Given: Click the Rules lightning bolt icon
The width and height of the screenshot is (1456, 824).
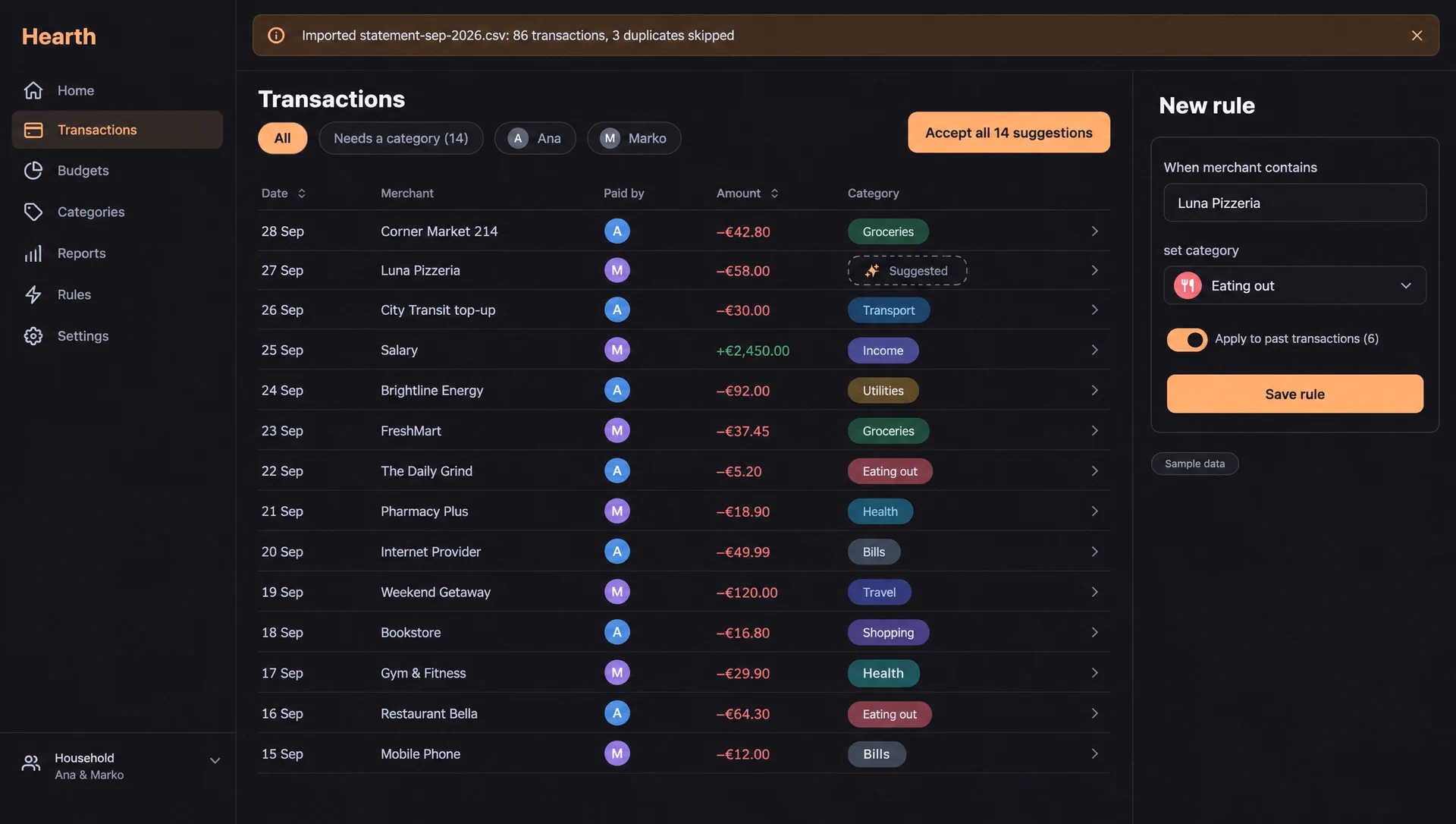Looking at the screenshot, I should pyautogui.click(x=33, y=294).
